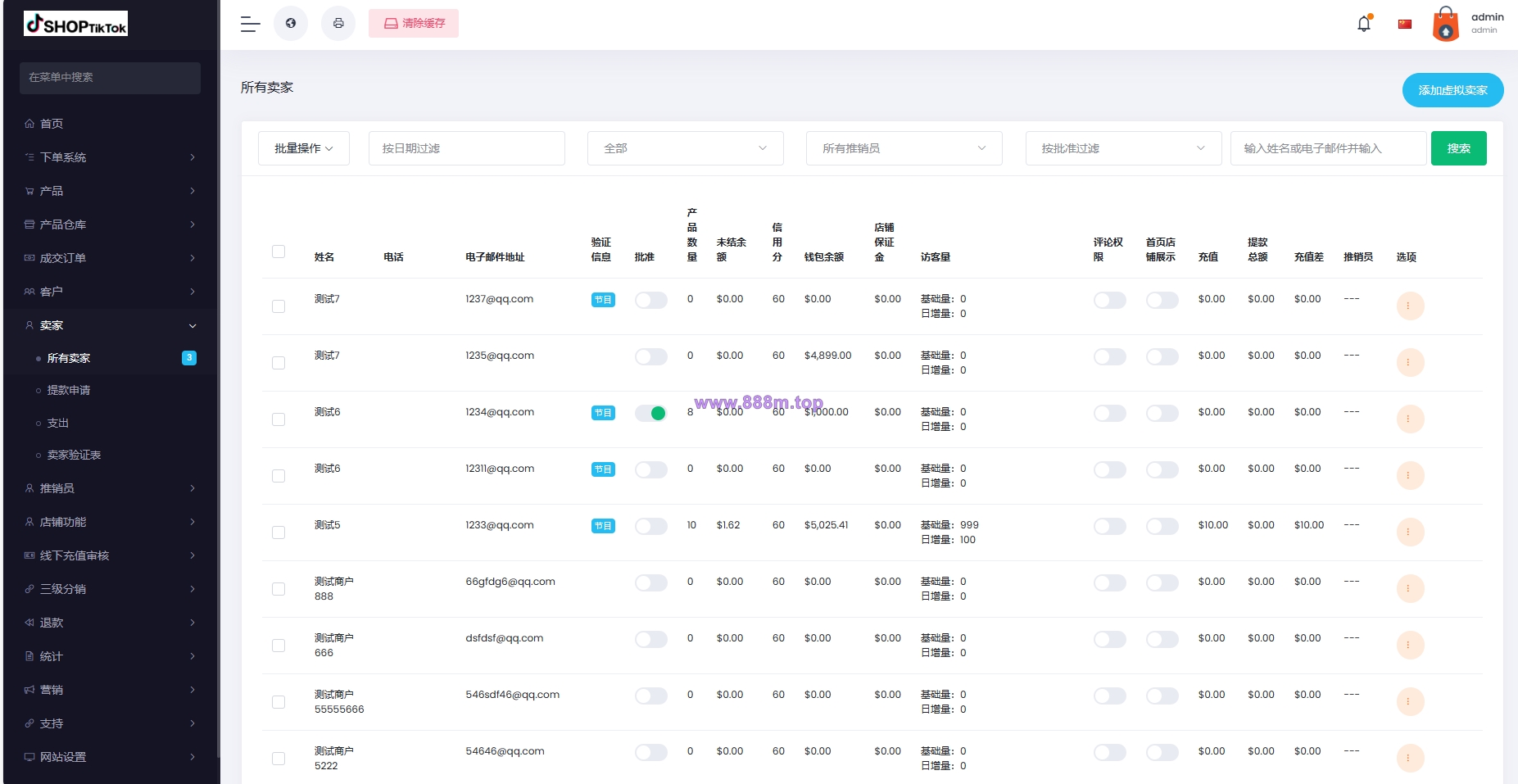
Task: Click the 添加虚拟卖家 button
Action: [1452, 90]
